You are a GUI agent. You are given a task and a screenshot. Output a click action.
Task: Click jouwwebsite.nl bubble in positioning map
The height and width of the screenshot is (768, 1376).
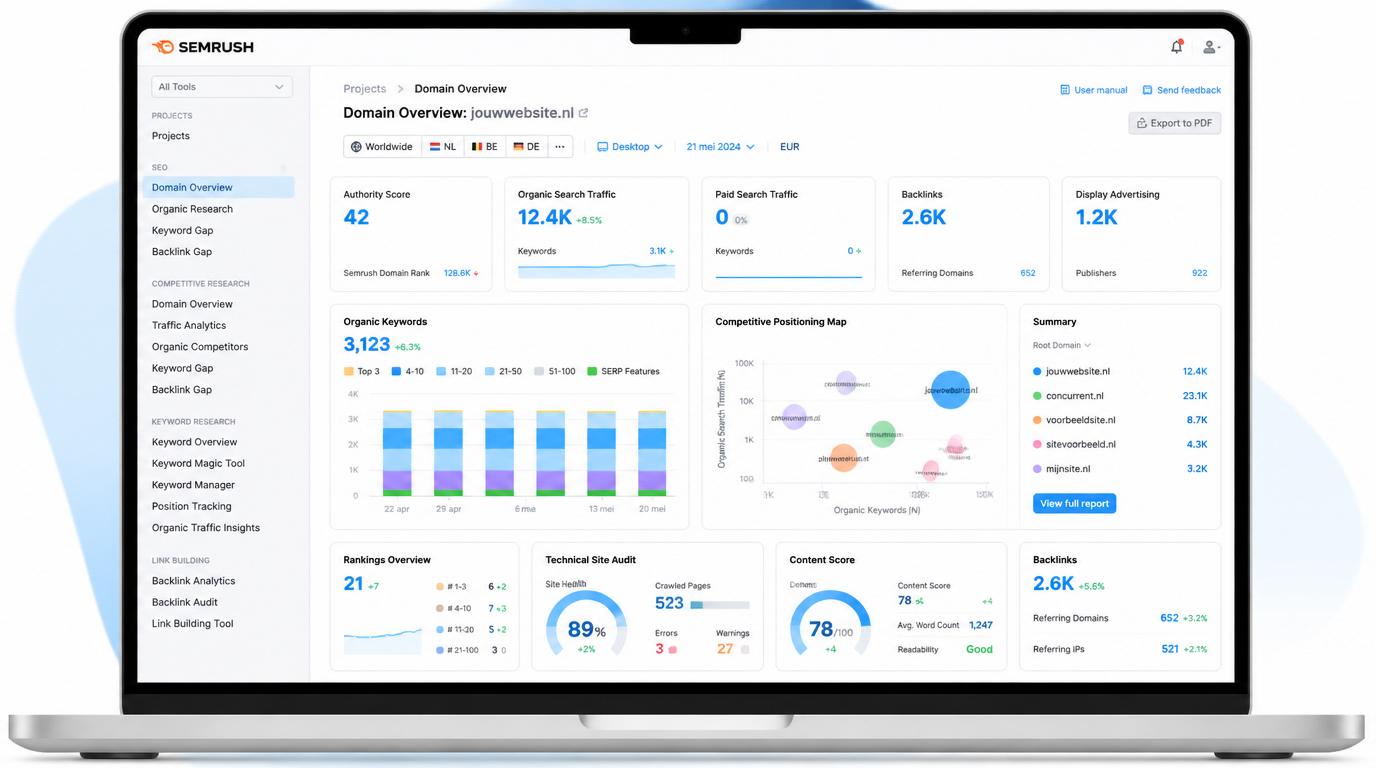(950, 390)
